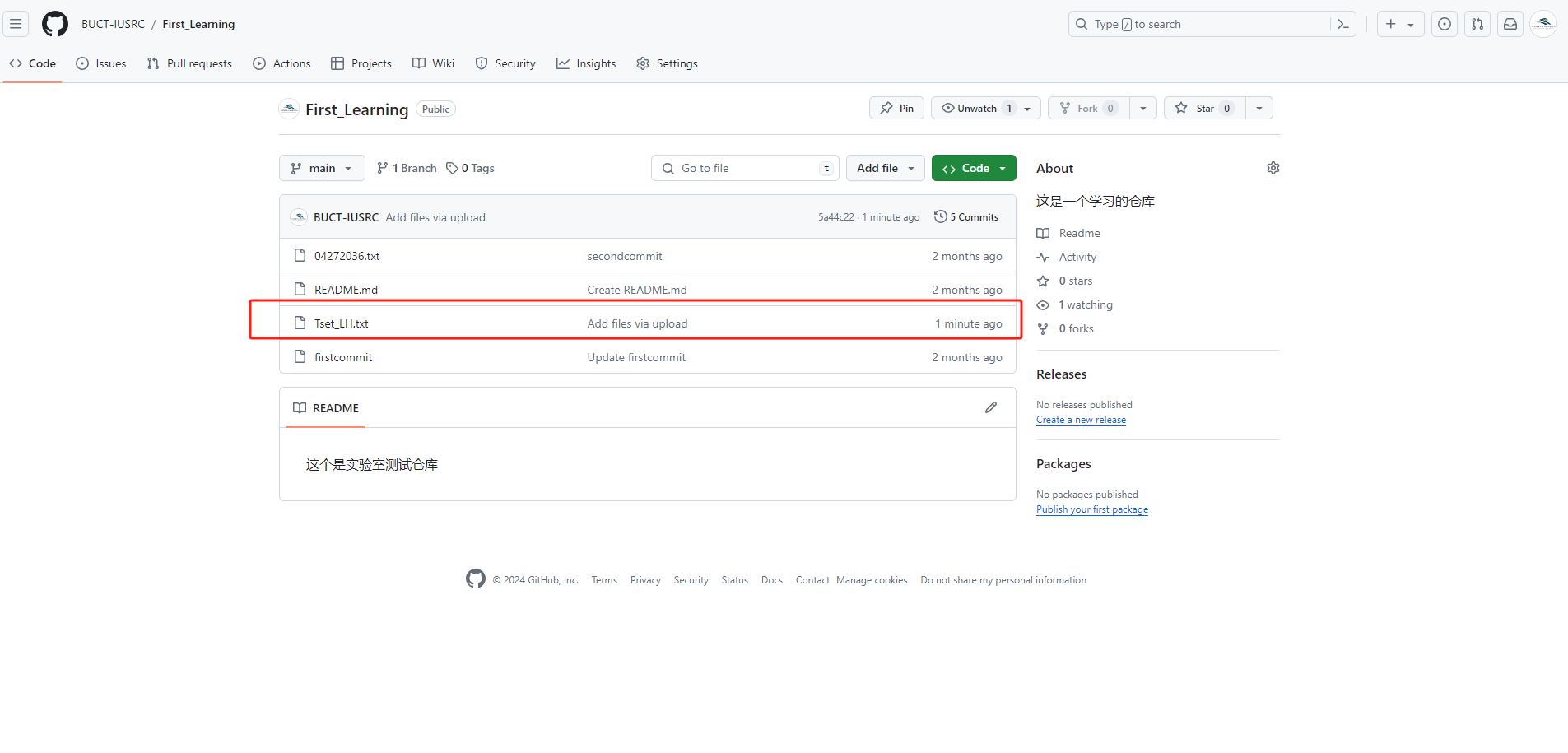Open the Packages heading link
1568x753 pixels.
(x=1063, y=463)
